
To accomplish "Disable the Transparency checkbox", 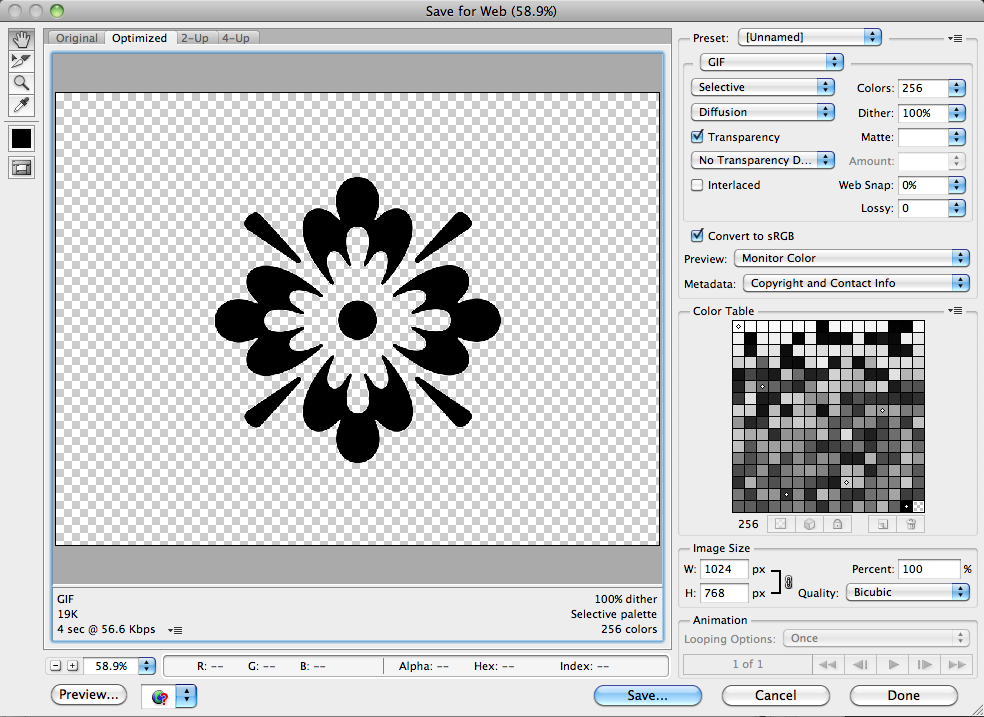I will click(x=698, y=137).
